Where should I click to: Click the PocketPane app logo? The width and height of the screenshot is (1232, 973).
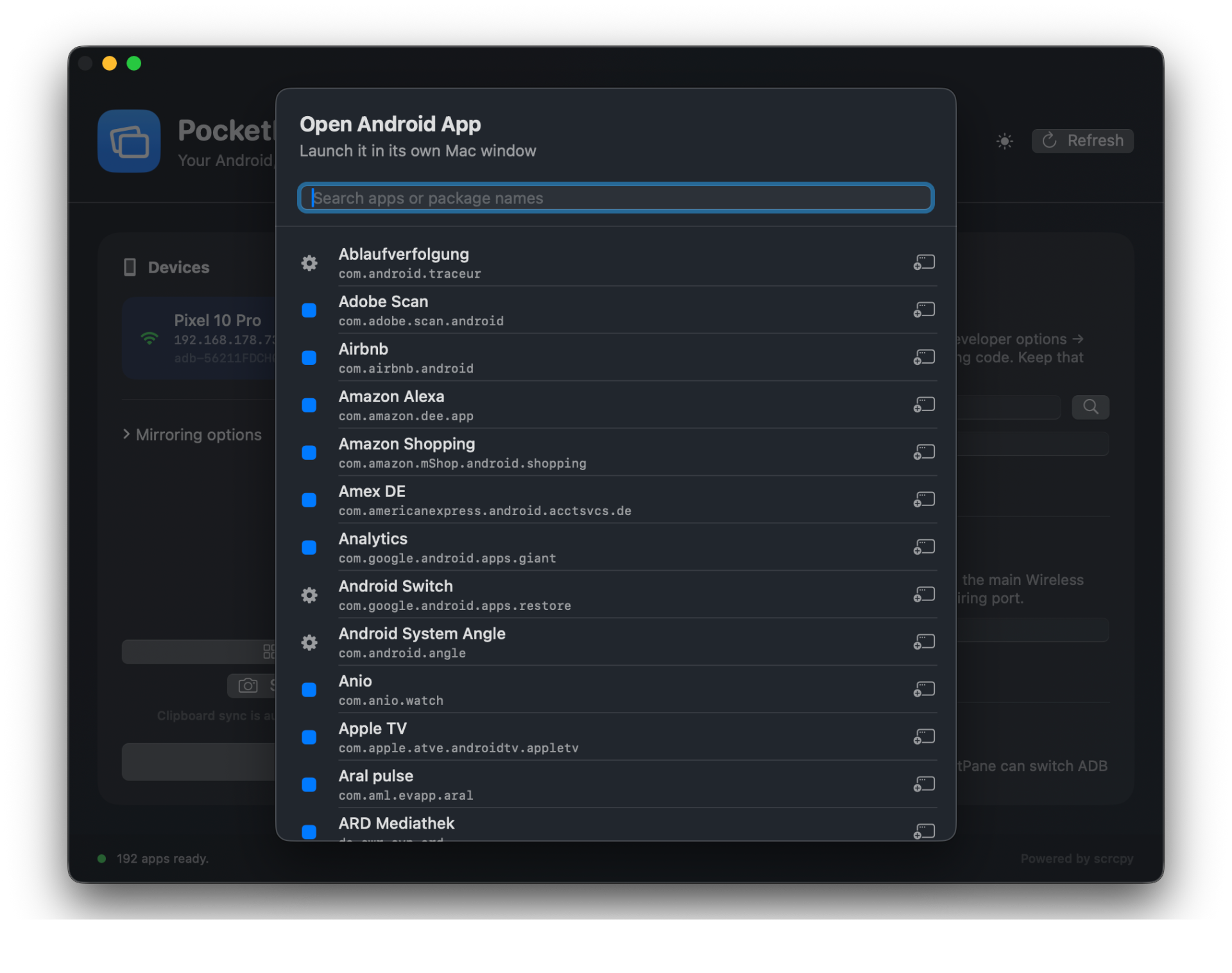129,141
